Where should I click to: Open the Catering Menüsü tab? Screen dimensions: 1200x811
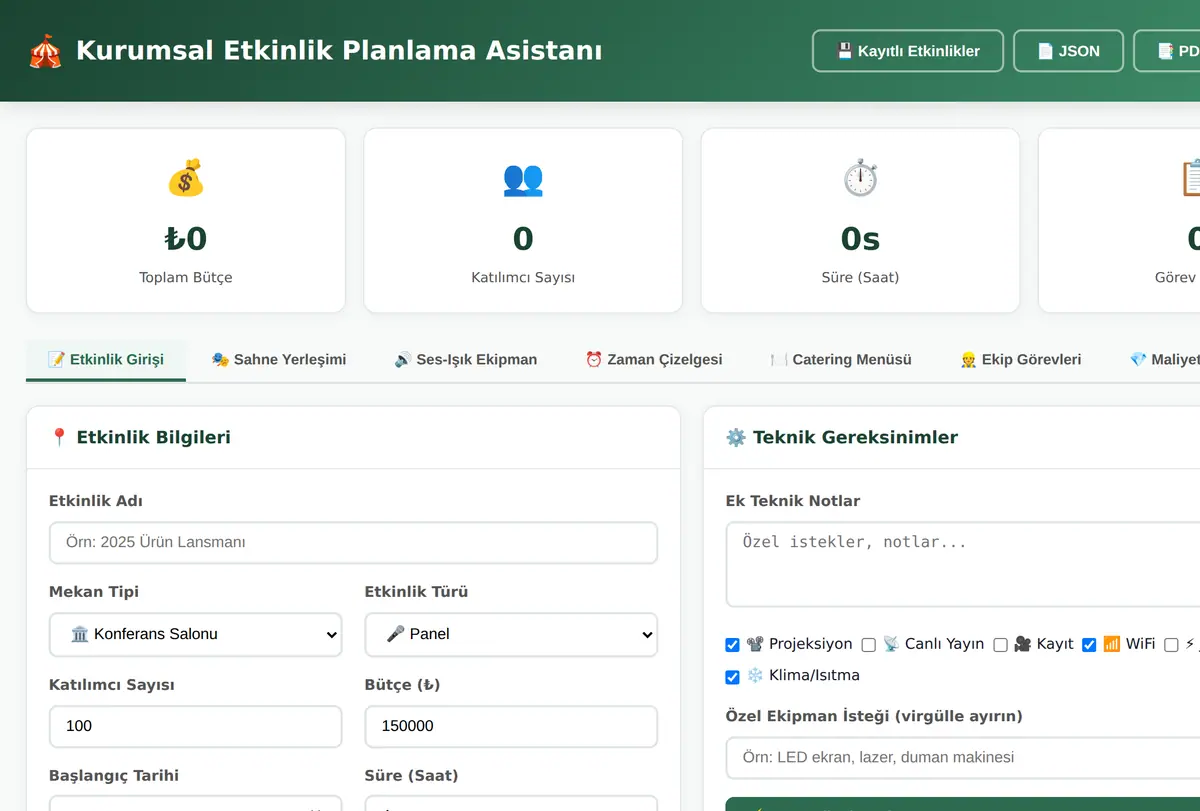point(841,360)
